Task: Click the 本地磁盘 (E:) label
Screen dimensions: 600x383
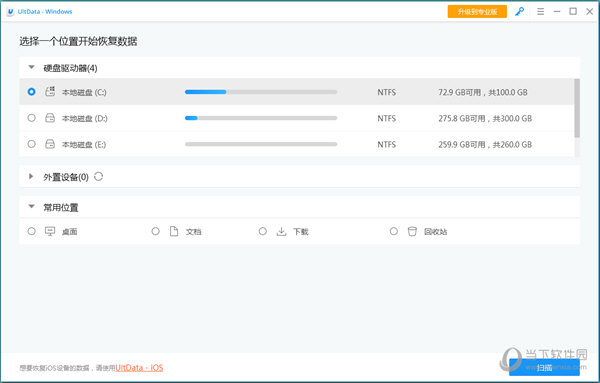Action: (84, 145)
